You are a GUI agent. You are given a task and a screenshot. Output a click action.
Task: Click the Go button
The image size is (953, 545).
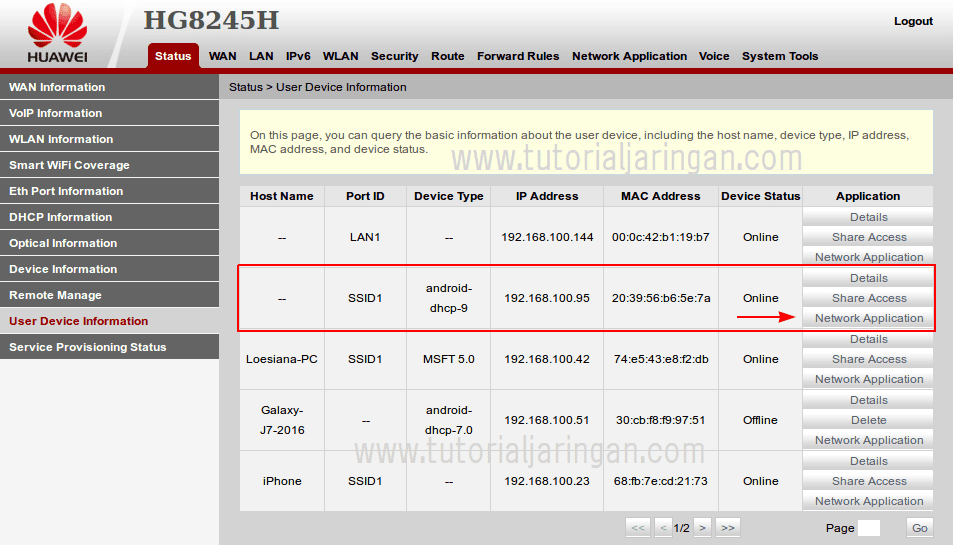(919, 527)
